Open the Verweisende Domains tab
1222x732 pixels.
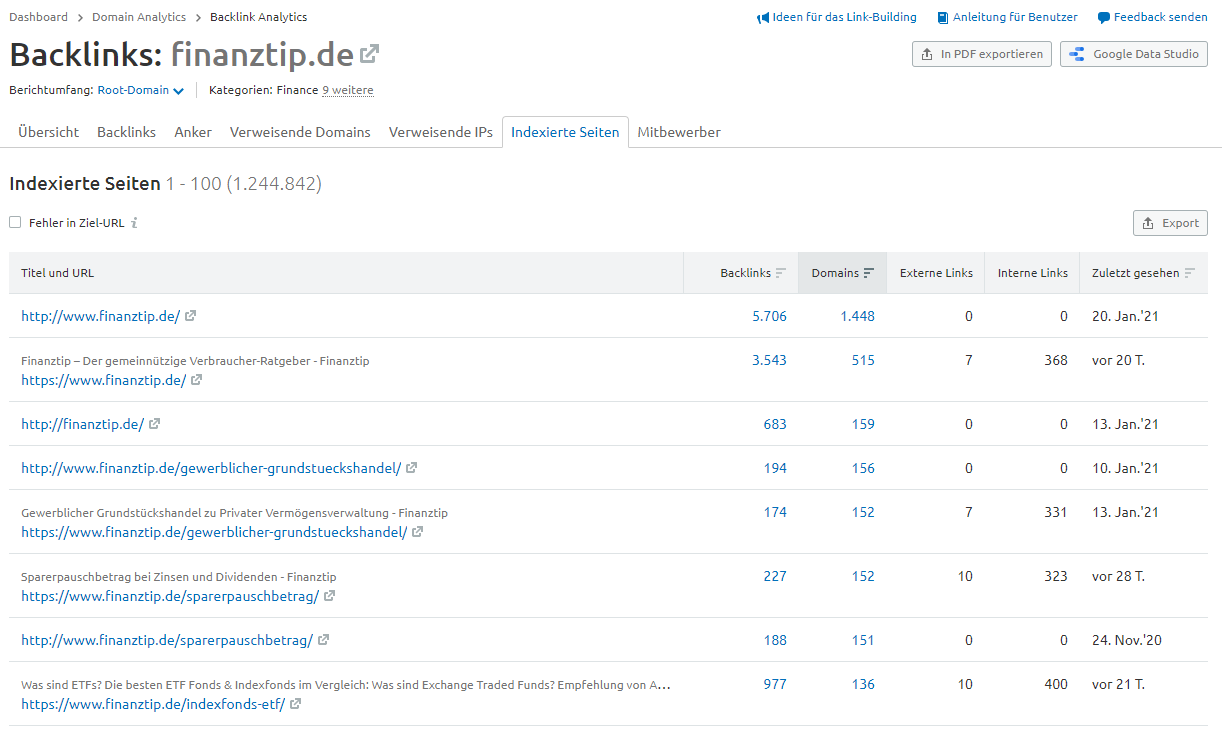[x=299, y=131]
